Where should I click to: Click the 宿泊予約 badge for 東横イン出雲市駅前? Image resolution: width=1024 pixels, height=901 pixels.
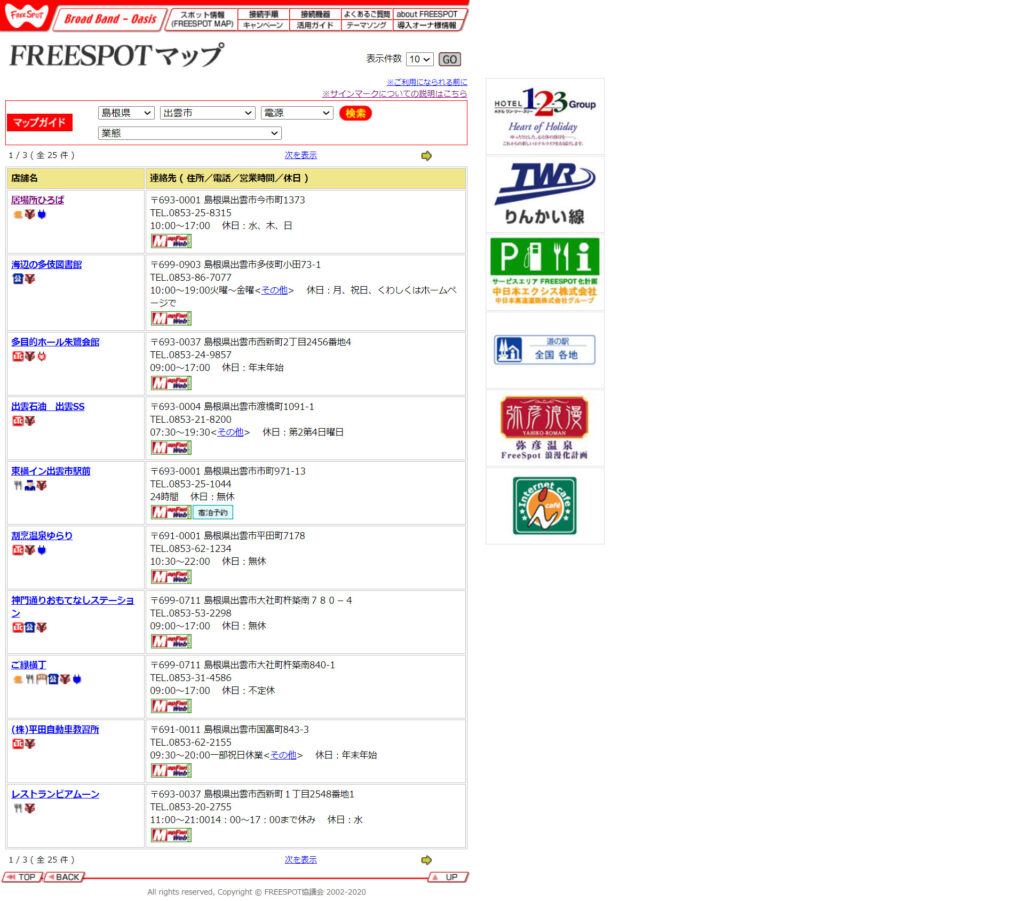point(213,512)
